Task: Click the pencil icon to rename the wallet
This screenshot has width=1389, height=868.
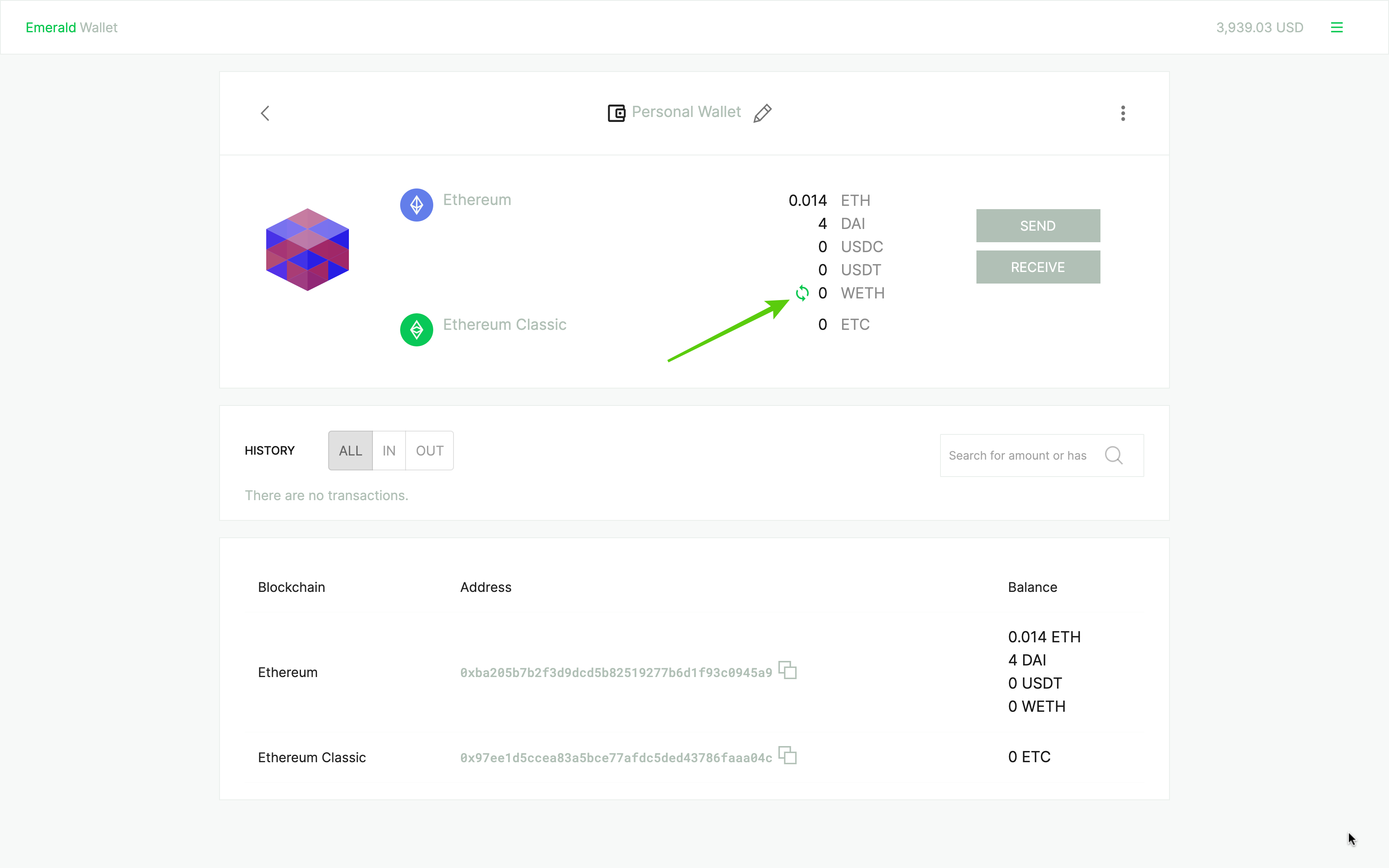Action: tap(762, 113)
